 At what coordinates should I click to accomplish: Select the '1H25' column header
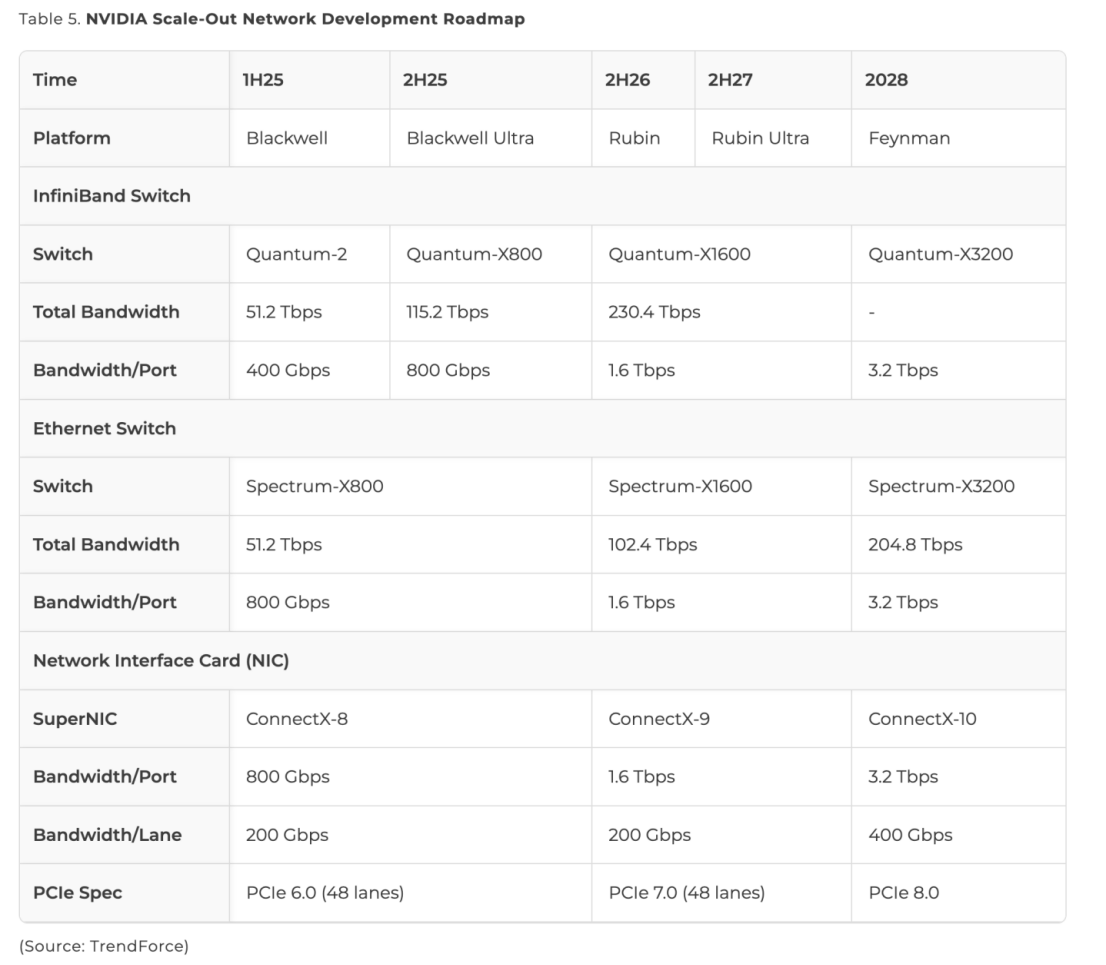tap(265, 80)
